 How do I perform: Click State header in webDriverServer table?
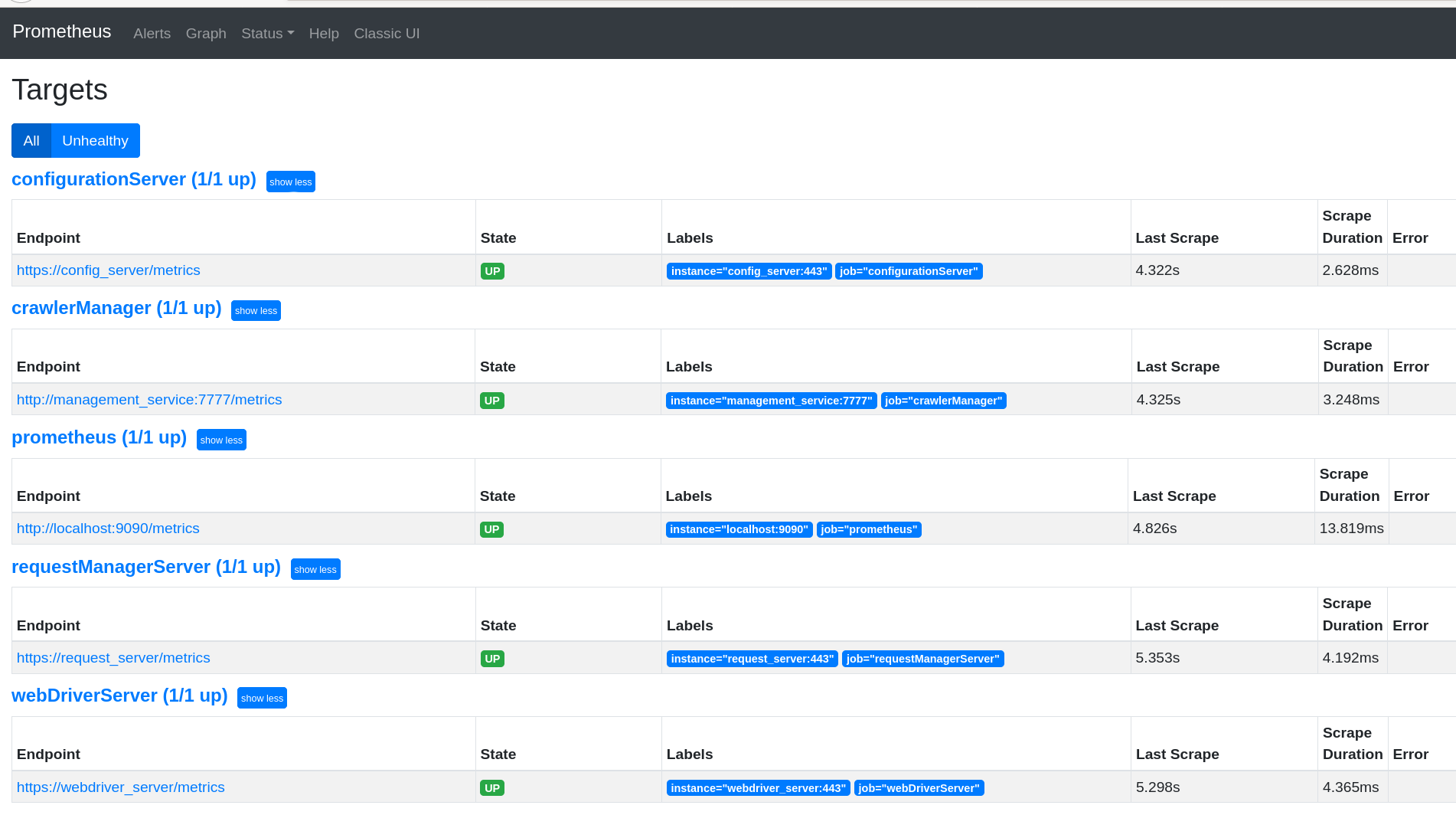click(x=498, y=754)
